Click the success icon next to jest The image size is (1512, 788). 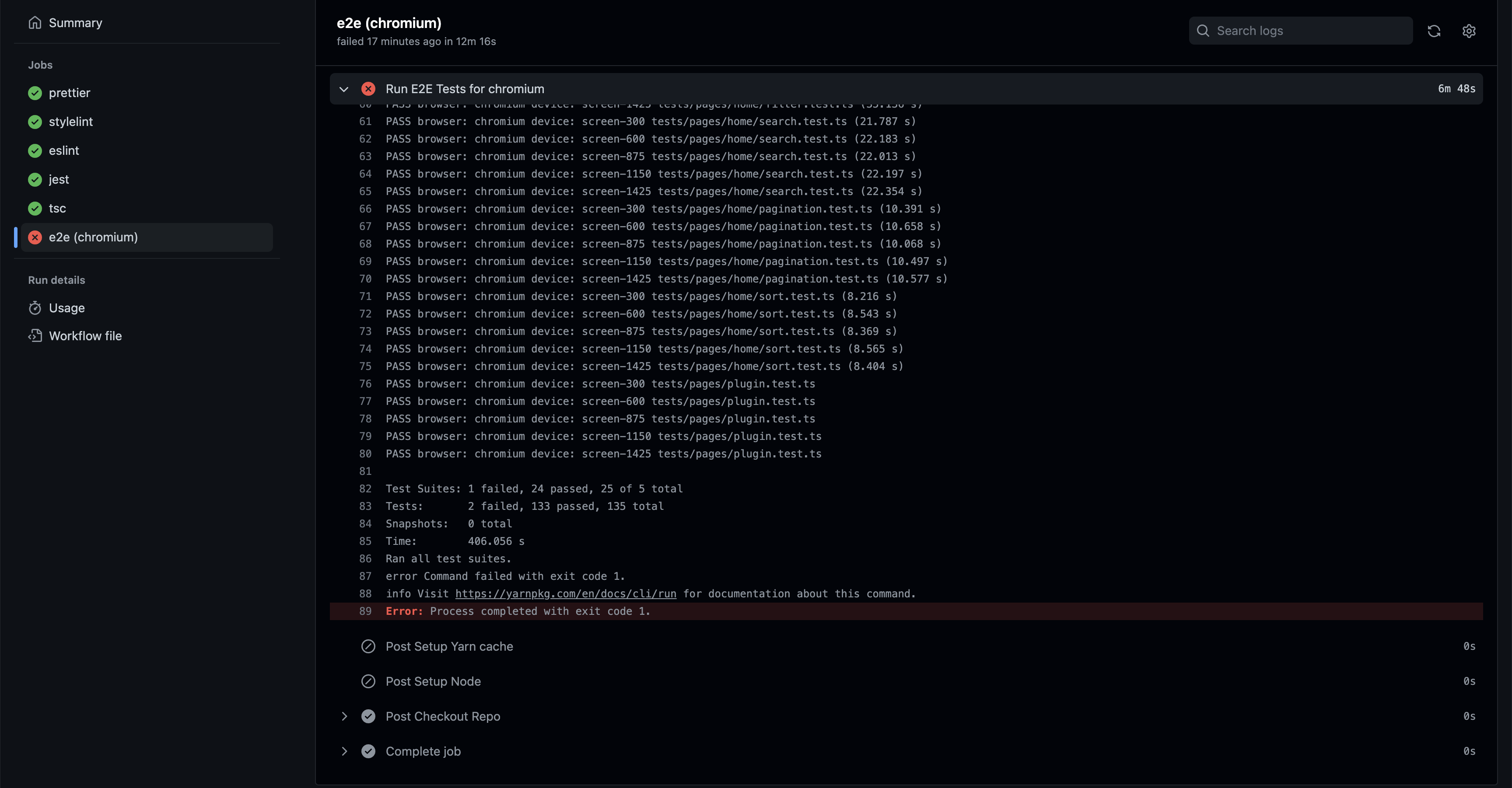click(x=35, y=179)
